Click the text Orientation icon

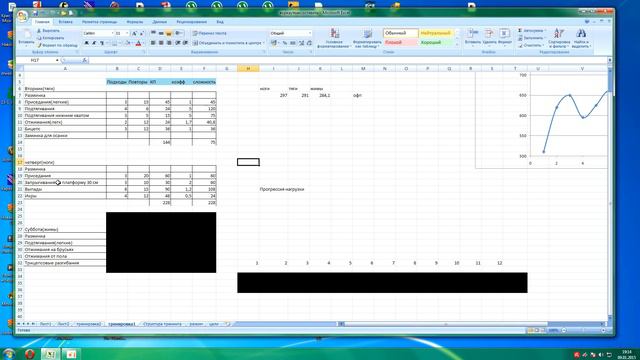coord(179,33)
